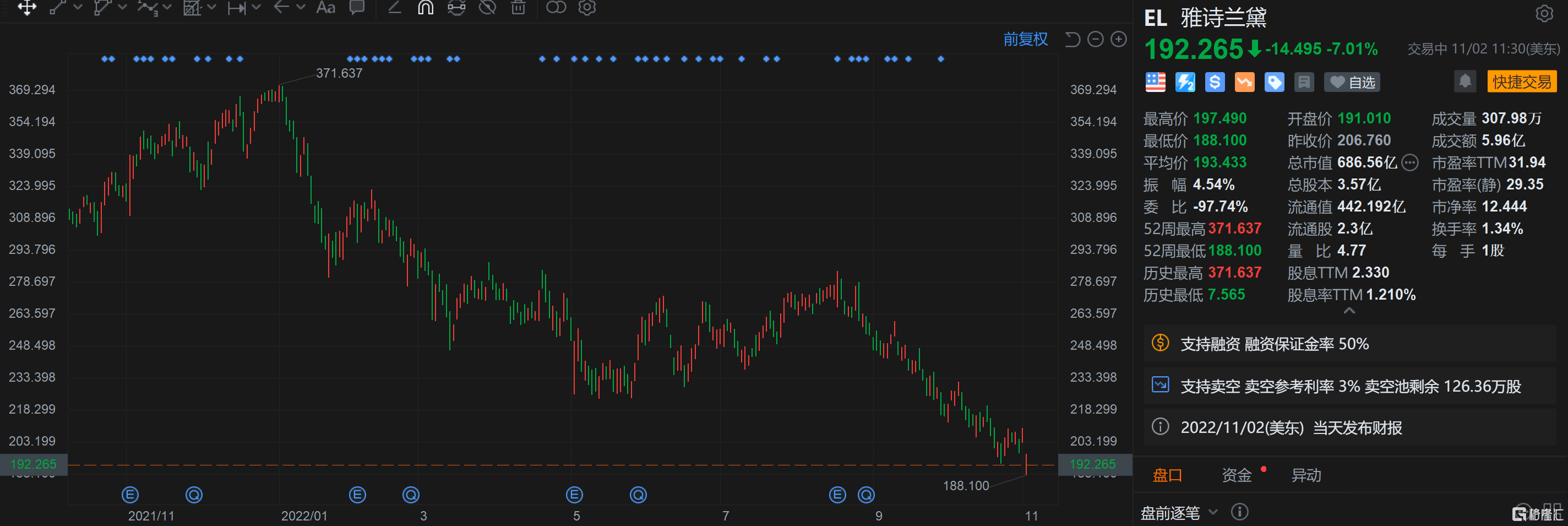Click the undo reset arrow above the chart
1568x526 pixels.
pos(1072,40)
